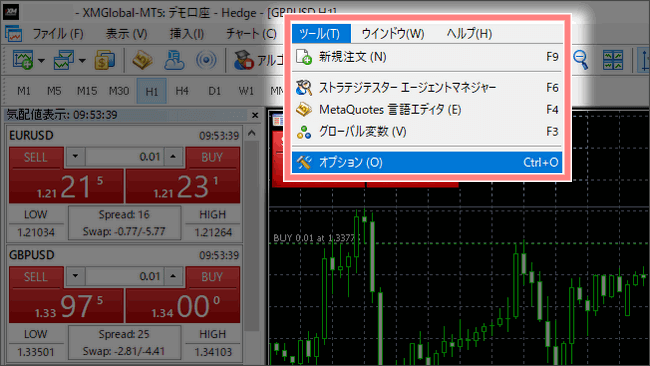Click market watch scrollbar up arrow
Image resolution: width=650 pixels, height=366 pixels.
251,133
